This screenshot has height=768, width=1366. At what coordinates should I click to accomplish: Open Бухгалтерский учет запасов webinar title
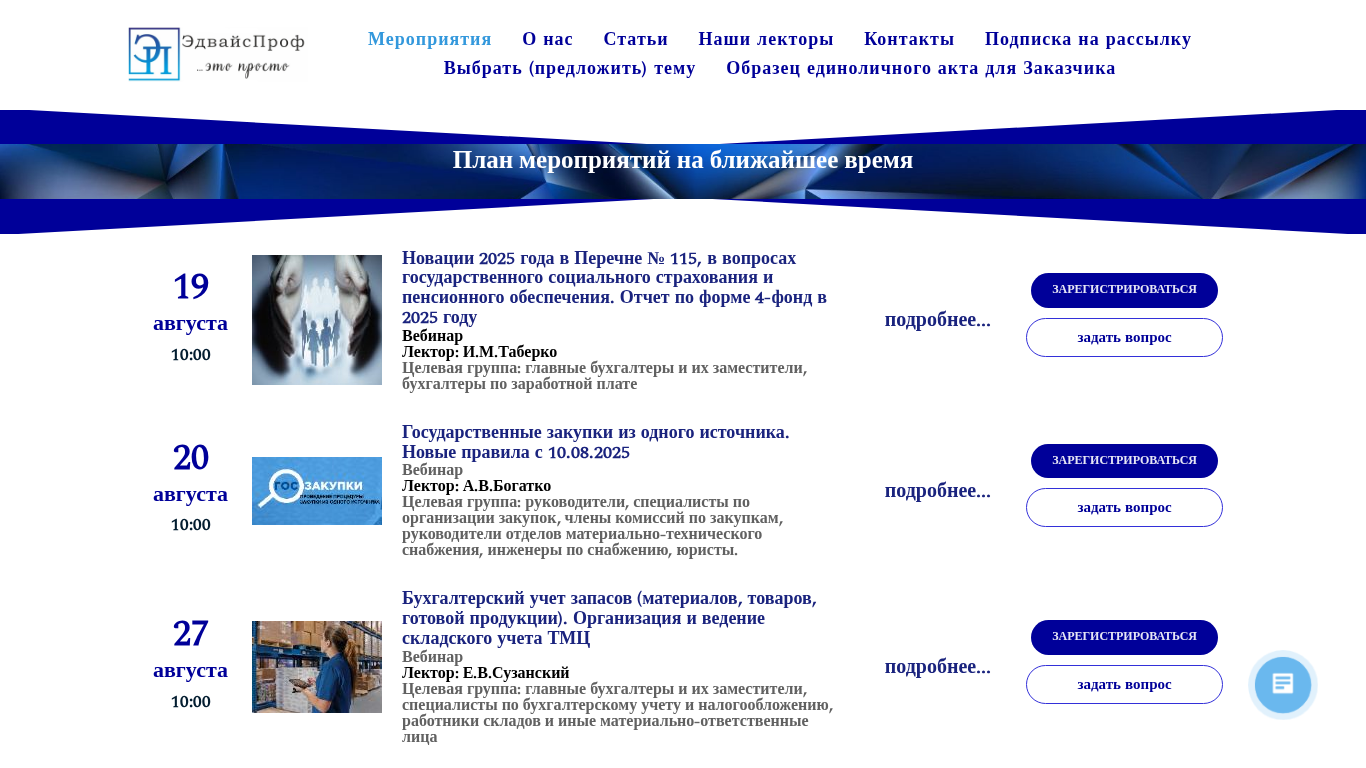point(609,618)
